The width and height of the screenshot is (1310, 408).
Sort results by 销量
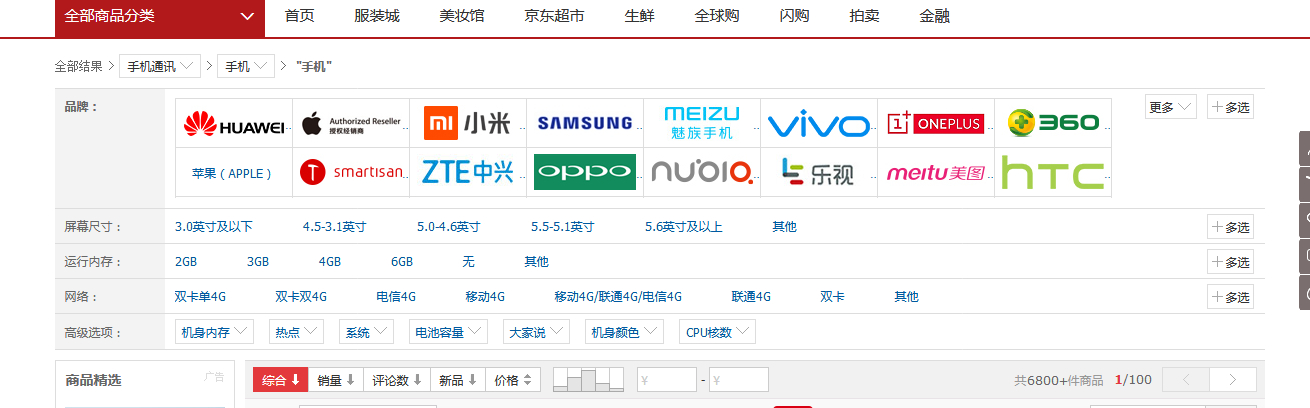[x=337, y=380]
